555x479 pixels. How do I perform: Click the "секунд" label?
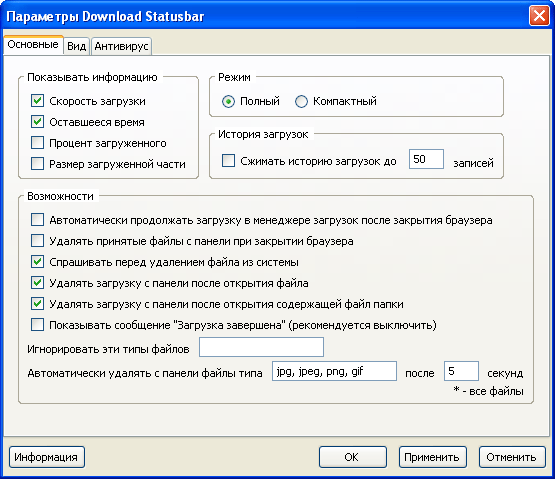[x=505, y=373]
